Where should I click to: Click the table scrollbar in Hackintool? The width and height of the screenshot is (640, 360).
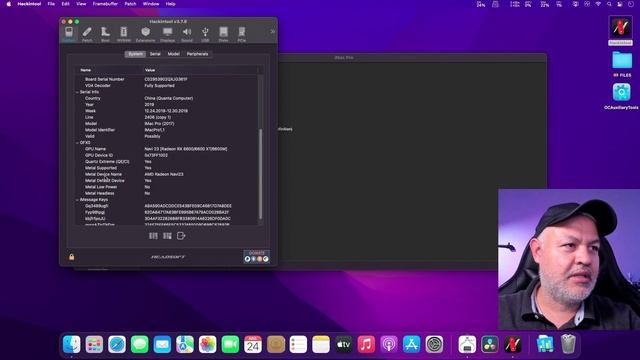(260, 174)
